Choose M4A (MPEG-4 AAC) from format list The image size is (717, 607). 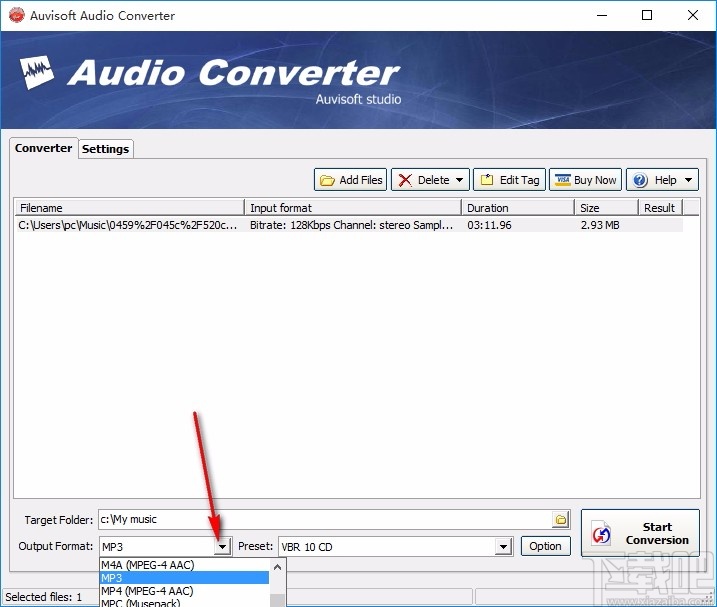pyautogui.click(x=184, y=565)
